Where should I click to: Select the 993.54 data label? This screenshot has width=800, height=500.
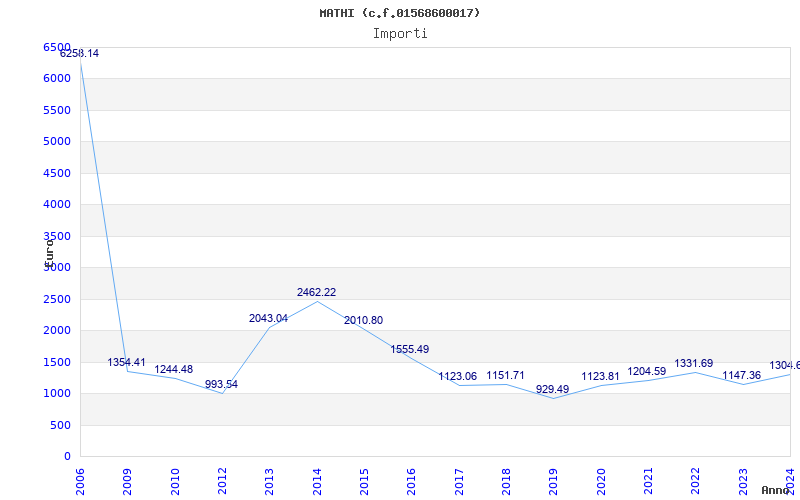pyautogui.click(x=221, y=384)
